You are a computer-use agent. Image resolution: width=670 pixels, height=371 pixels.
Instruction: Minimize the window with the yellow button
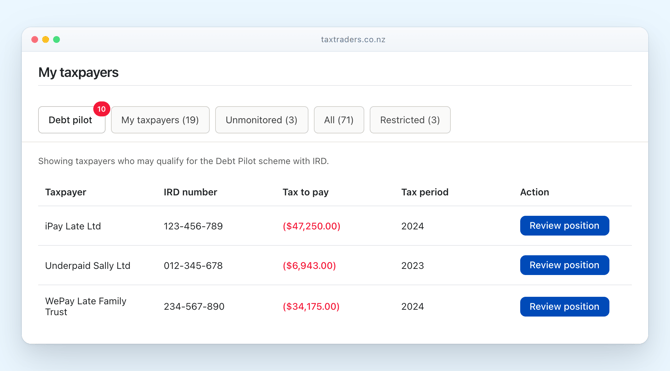tap(45, 39)
